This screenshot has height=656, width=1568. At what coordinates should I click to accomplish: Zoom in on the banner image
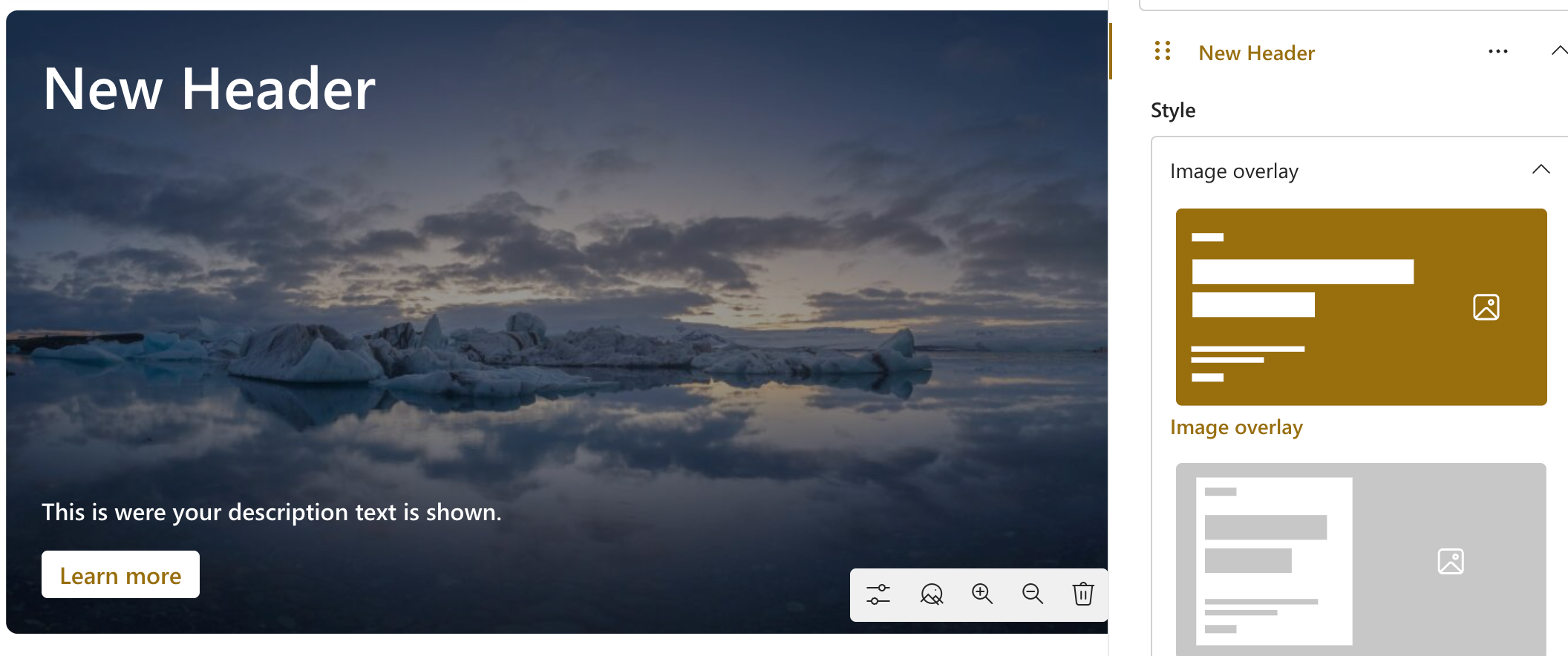click(982, 594)
